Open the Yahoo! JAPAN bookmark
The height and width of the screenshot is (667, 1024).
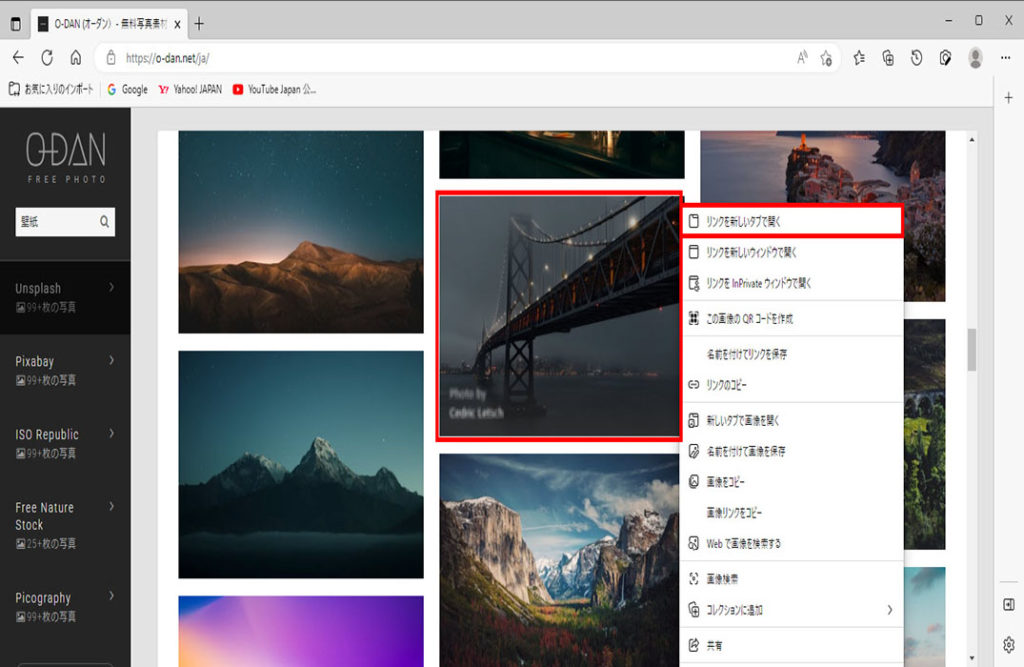pos(188,89)
